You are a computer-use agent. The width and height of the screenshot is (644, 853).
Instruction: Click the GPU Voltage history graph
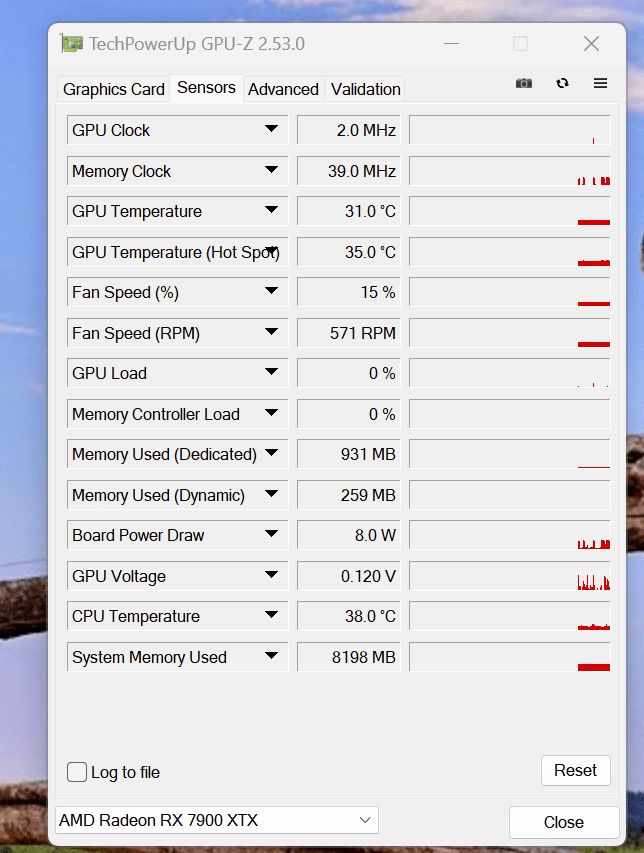(510, 576)
